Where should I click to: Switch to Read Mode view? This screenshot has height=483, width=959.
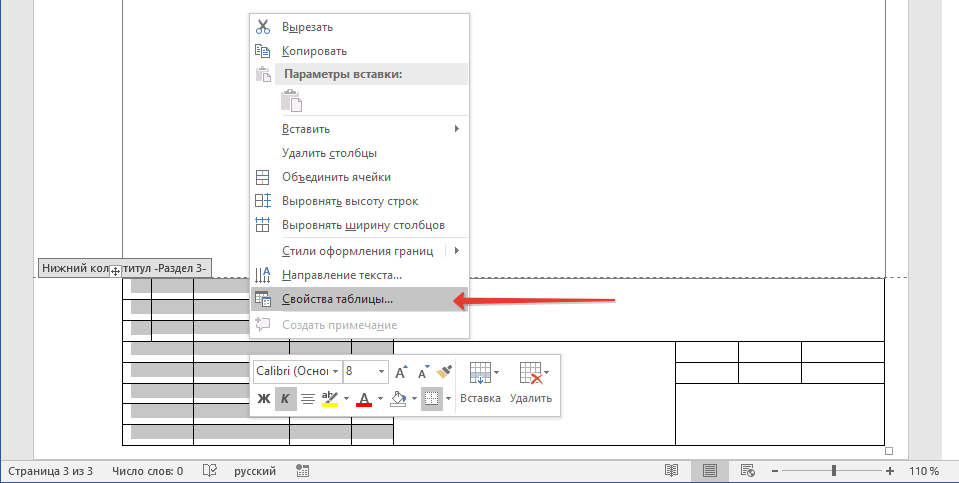tap(672, 471)
